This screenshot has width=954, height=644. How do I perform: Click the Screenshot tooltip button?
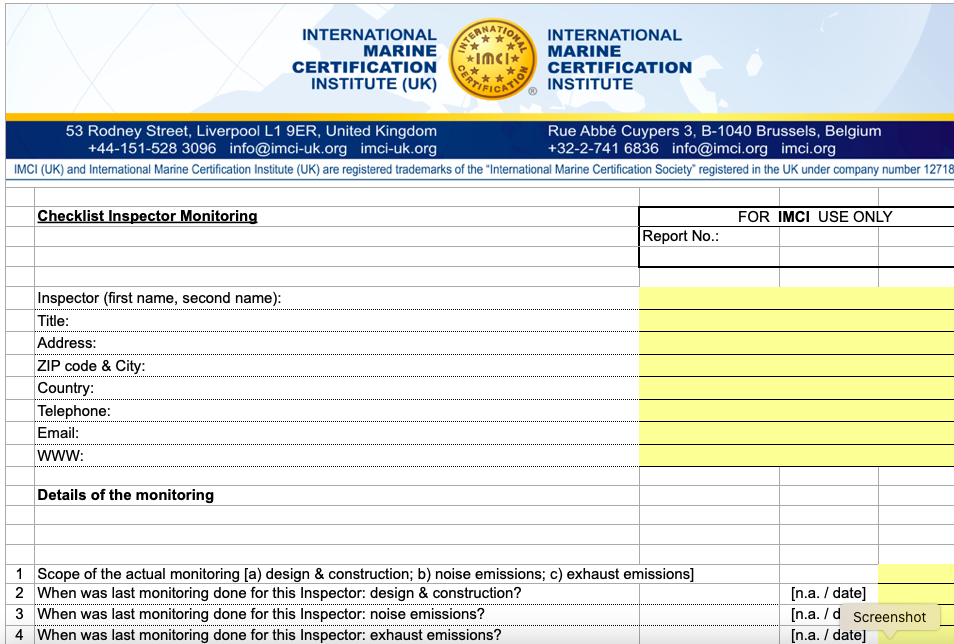click(x=889, y=617)
